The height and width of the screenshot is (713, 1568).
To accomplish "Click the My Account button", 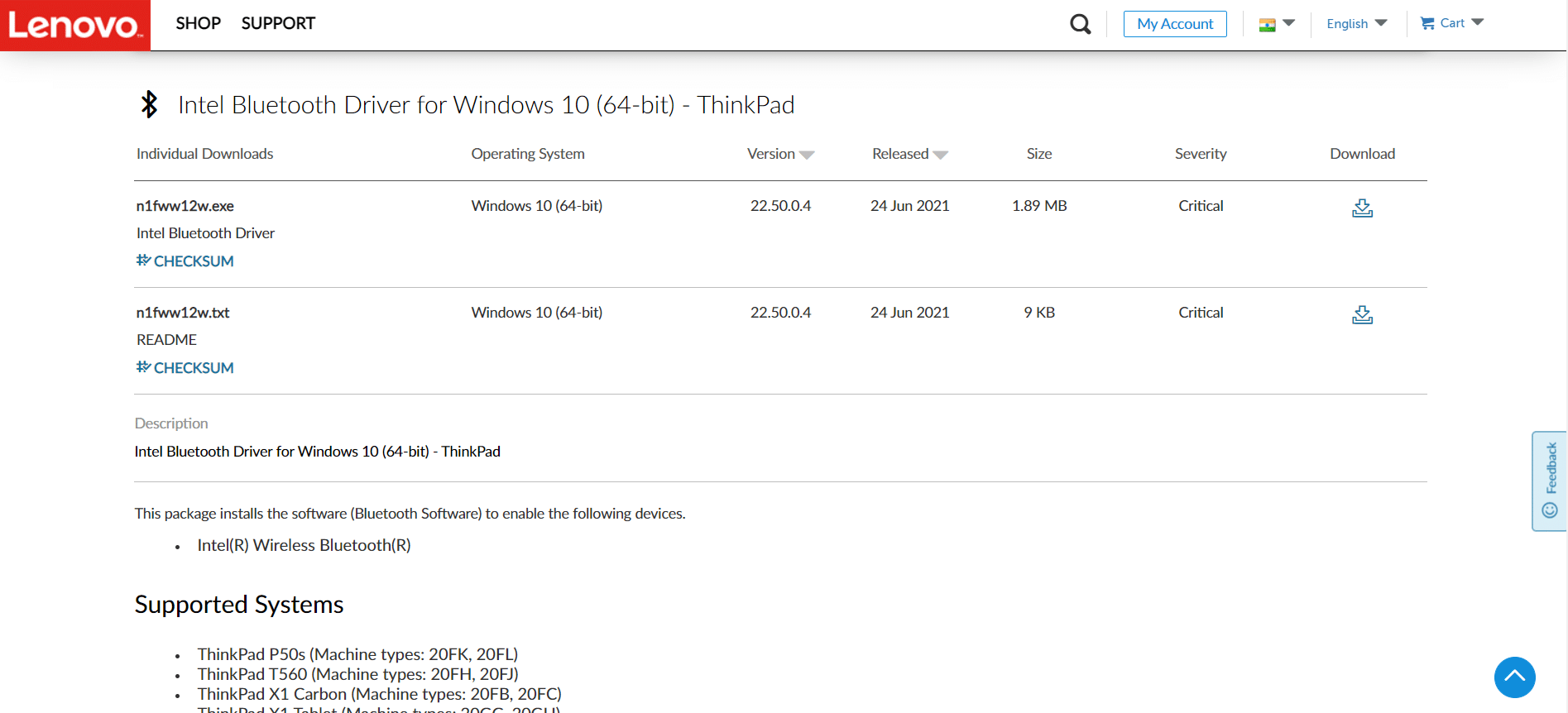I will (x=1175, y=24).
